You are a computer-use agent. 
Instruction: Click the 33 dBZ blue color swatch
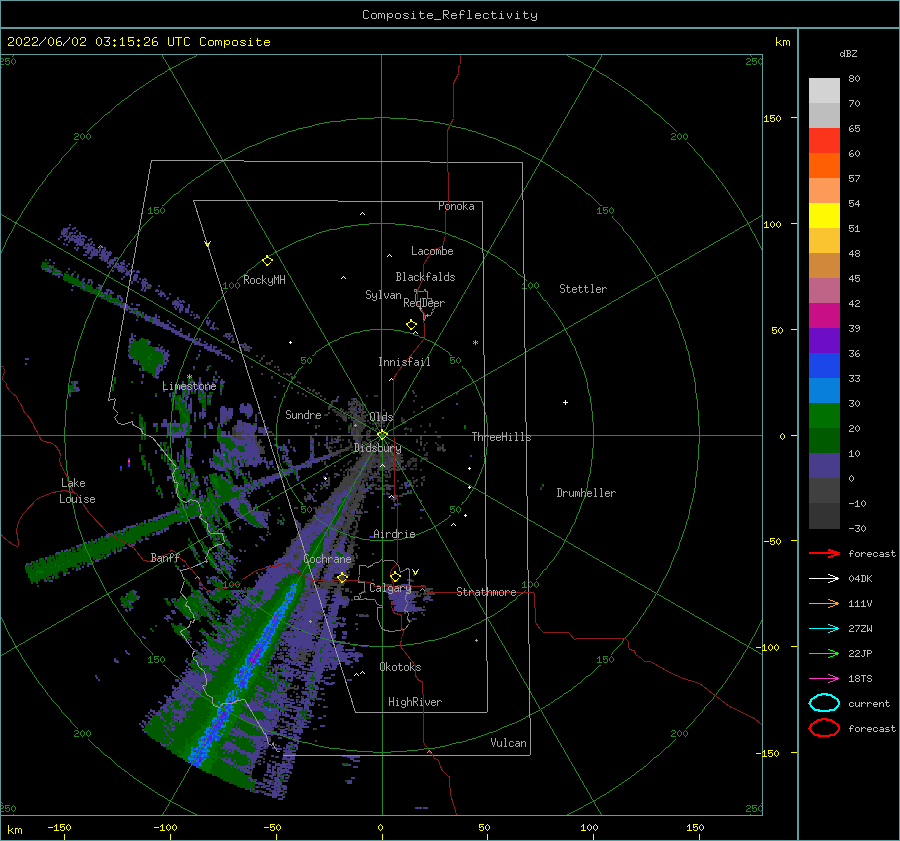pos(824,390)
